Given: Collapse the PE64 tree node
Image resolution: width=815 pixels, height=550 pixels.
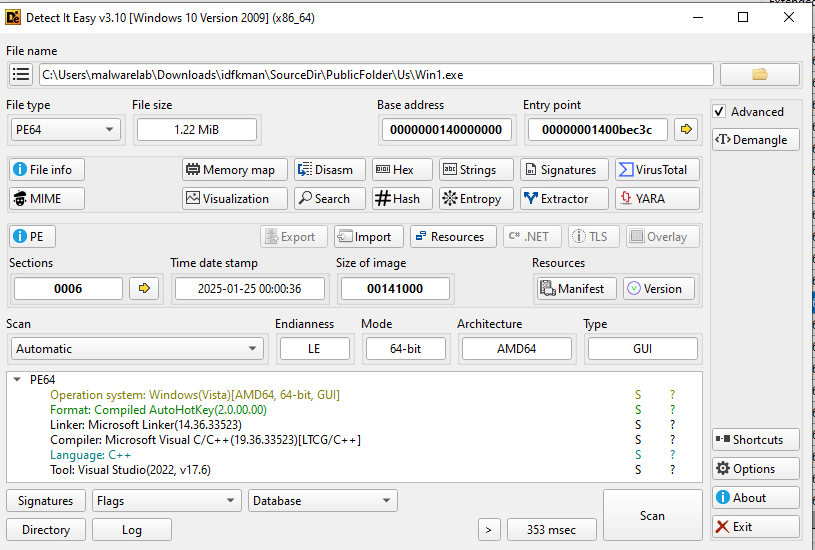Looking at the screenshot, I should [17, 380].
